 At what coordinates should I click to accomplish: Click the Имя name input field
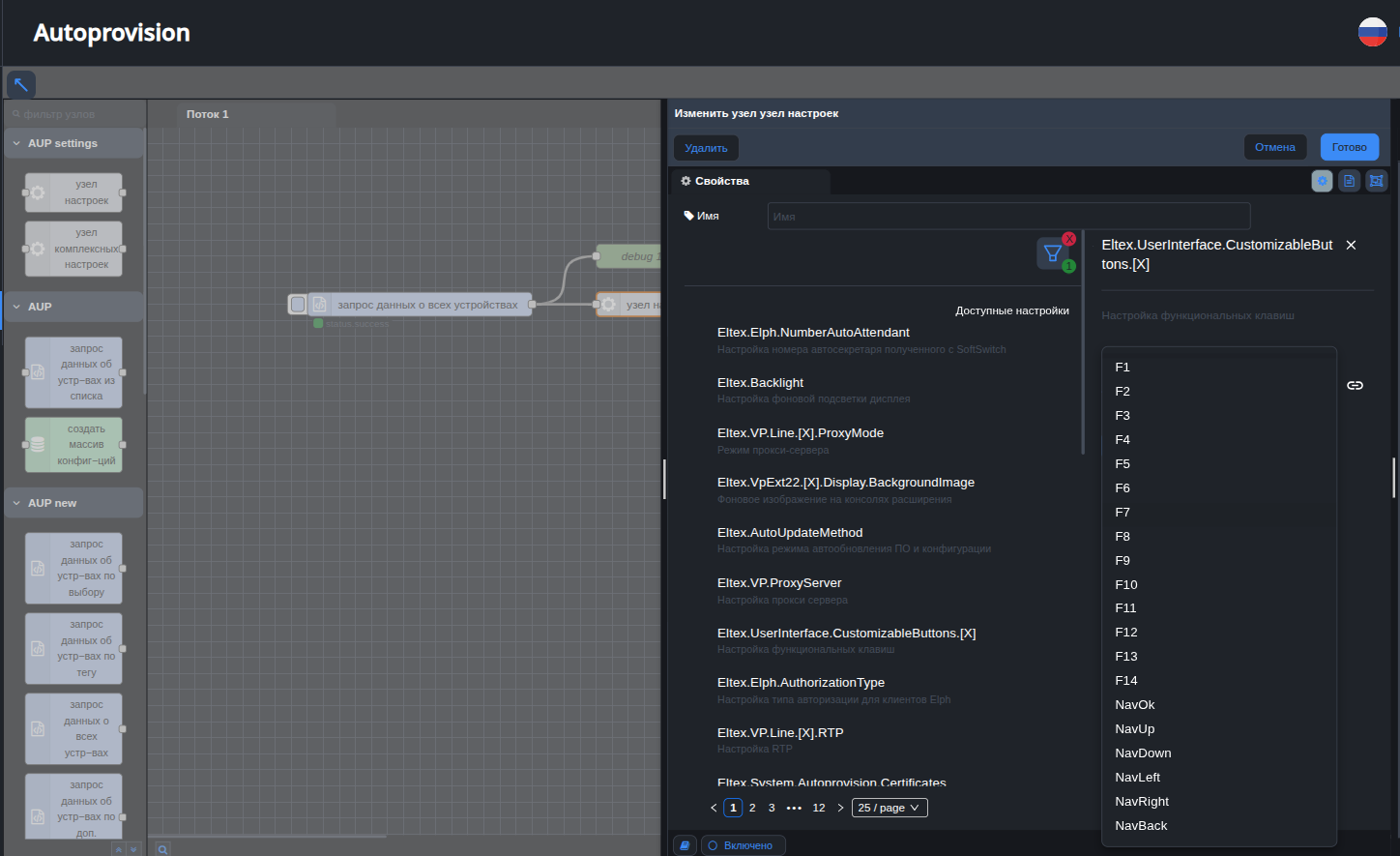tap(1007, 217)
